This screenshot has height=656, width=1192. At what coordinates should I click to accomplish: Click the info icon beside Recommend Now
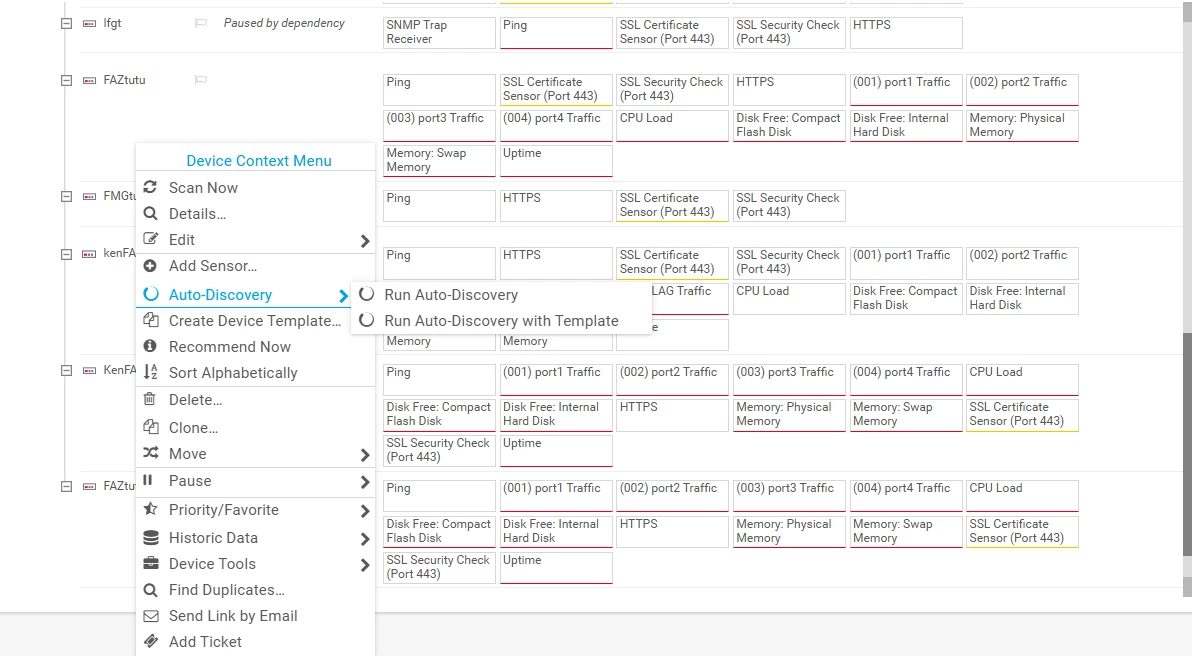151,347
